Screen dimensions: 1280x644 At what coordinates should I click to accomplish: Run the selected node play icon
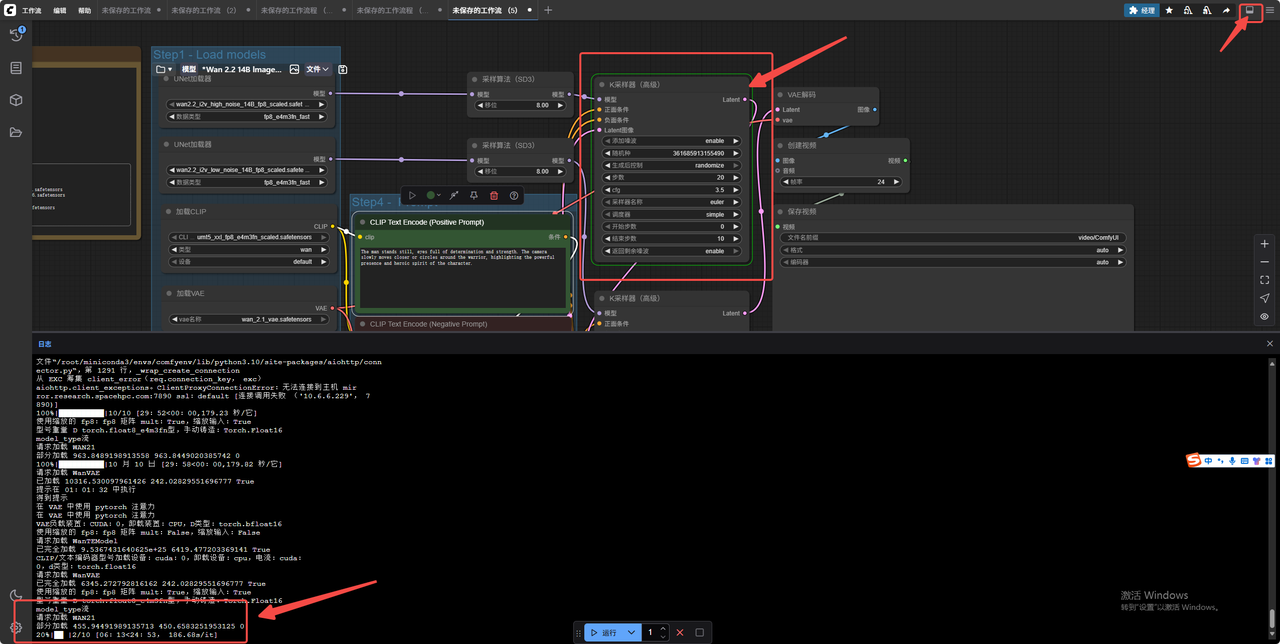(x=412, y=196)
